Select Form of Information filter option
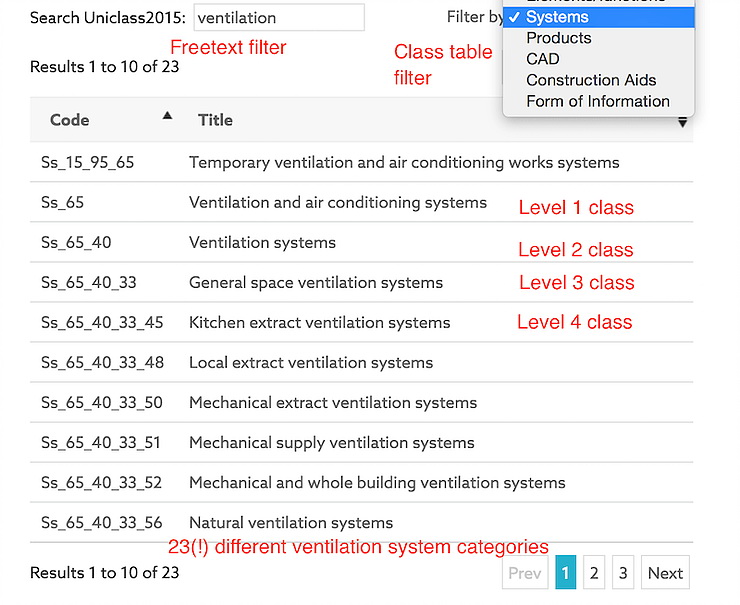Image resolution: width=740 pixels, height=605 pixels. [597, 101]
